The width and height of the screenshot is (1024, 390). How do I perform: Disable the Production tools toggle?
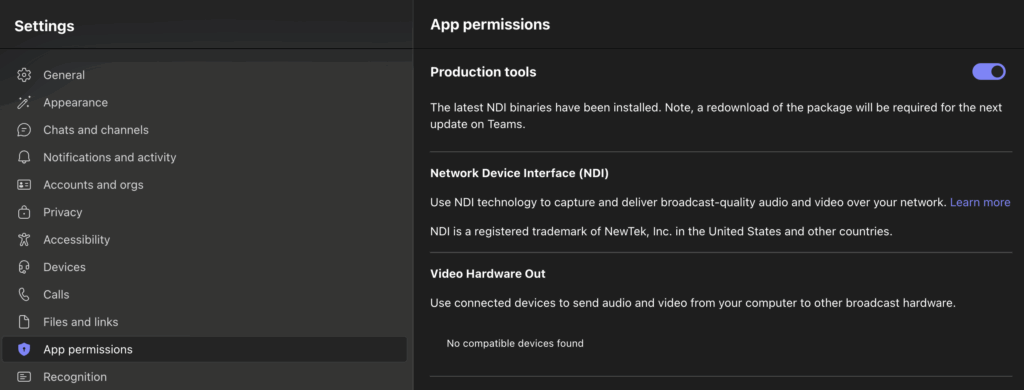[x=989, y=72]
